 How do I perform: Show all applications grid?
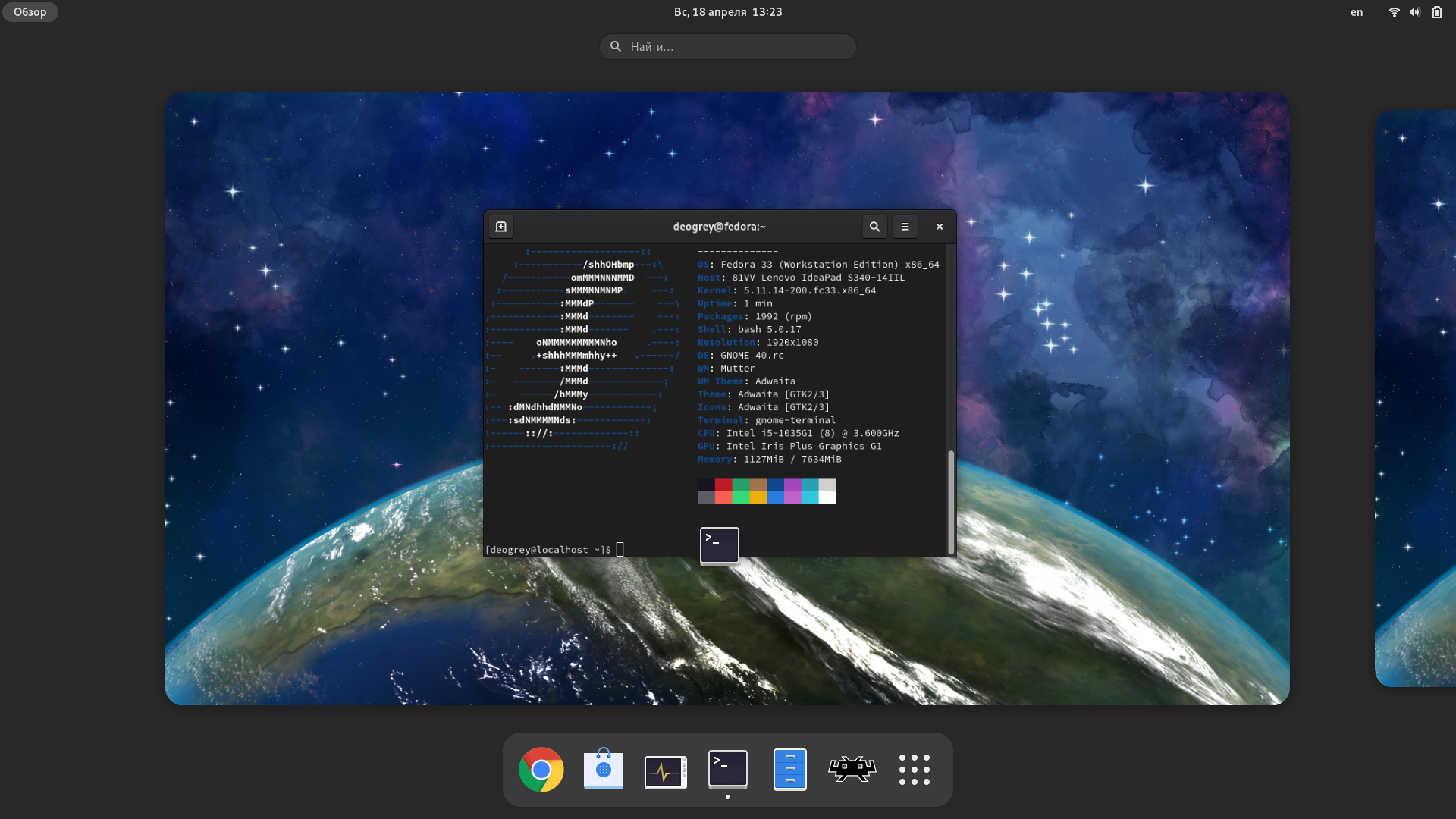(915, 770)
